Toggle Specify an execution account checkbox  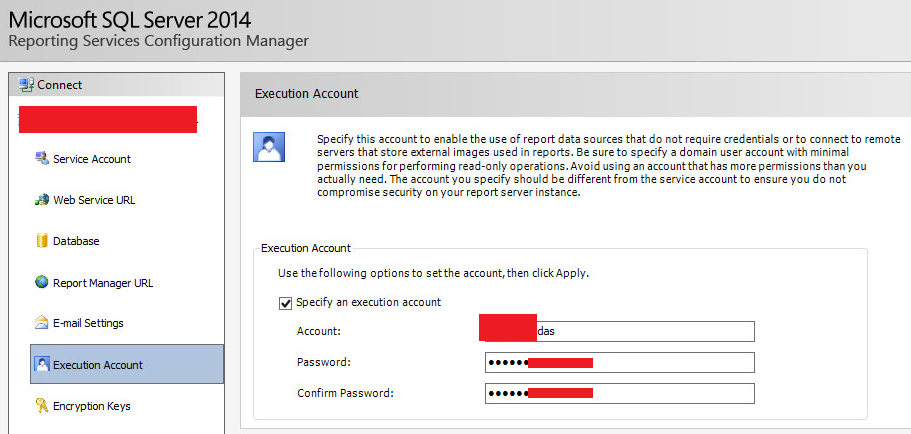pyautogui.click(x=285, y=303)
